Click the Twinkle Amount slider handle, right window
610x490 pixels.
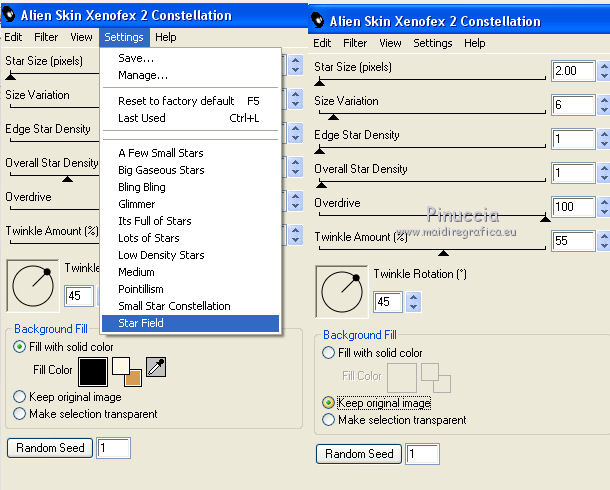pyautogui.click(x=443, y=253)
